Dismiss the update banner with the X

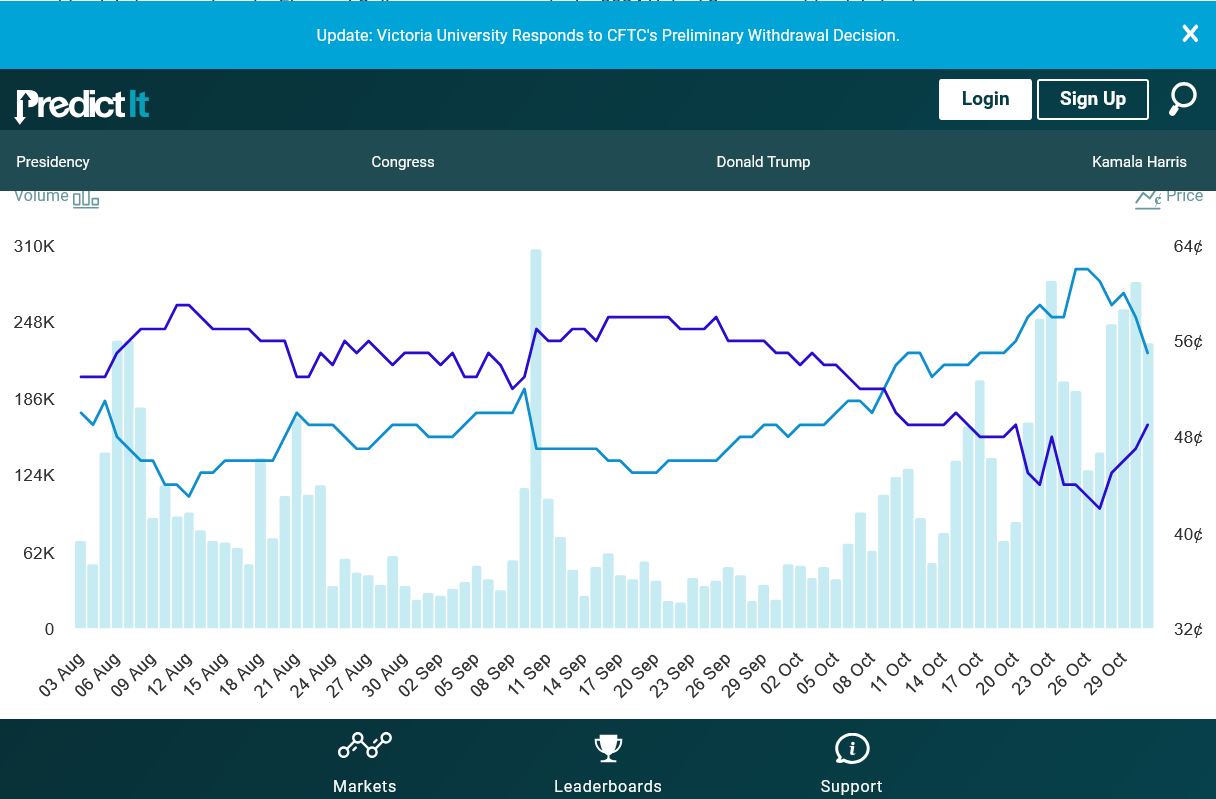point(1190,34)
